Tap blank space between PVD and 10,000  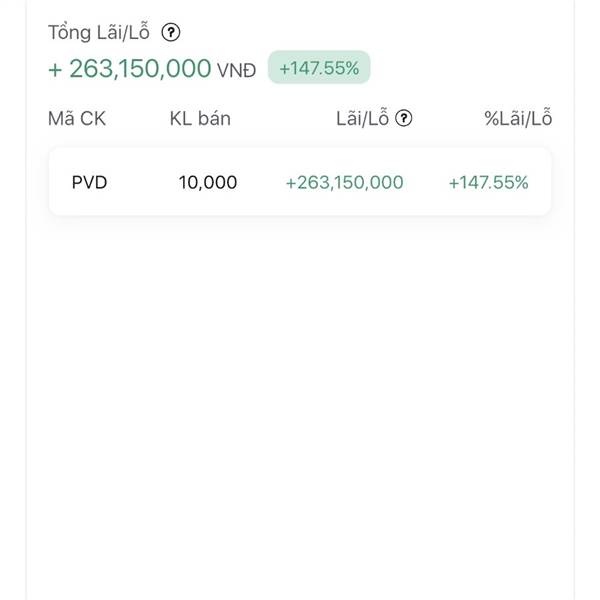click(x=142, y=182)
